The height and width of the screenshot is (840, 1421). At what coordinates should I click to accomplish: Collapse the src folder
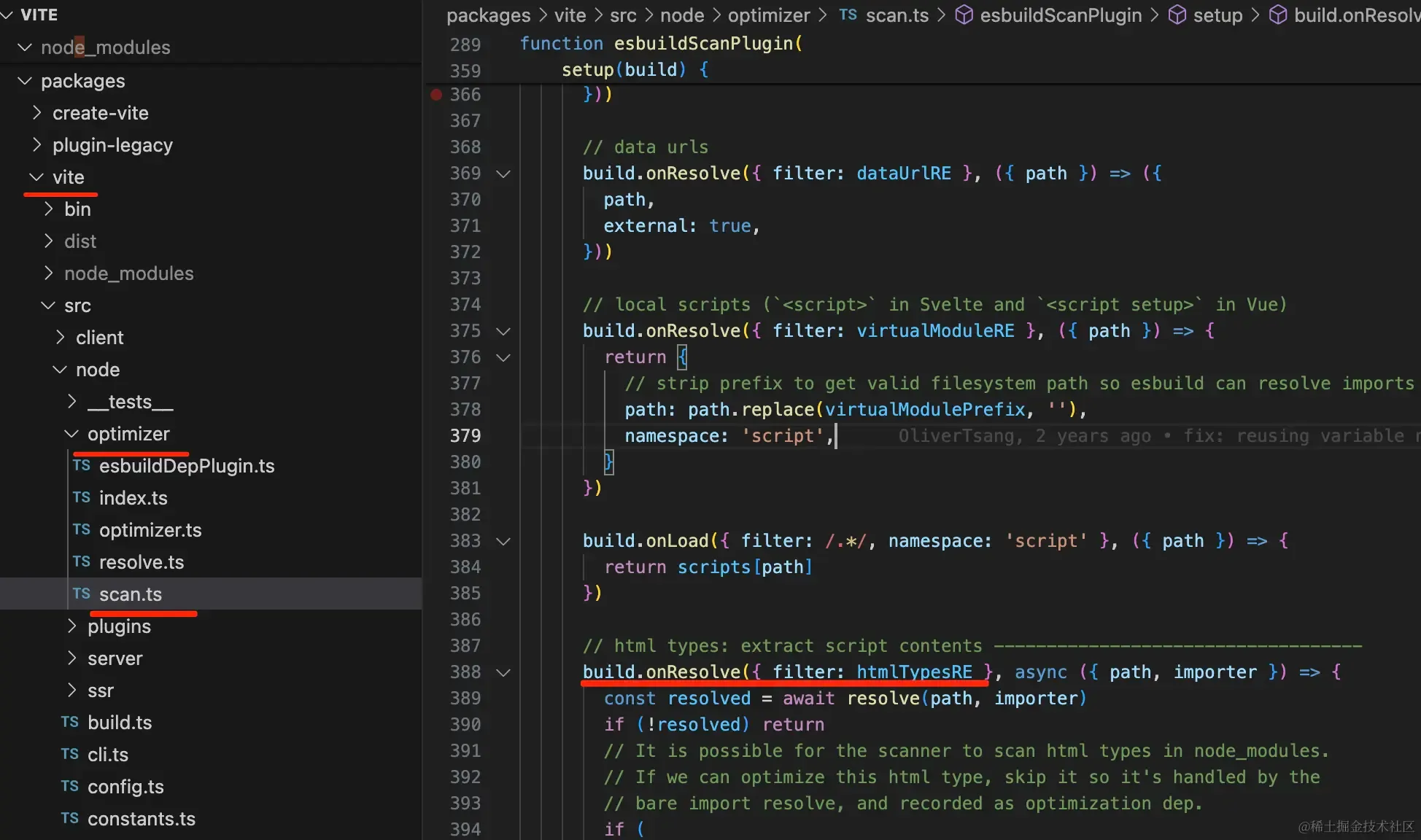click(x=48, y=305)
